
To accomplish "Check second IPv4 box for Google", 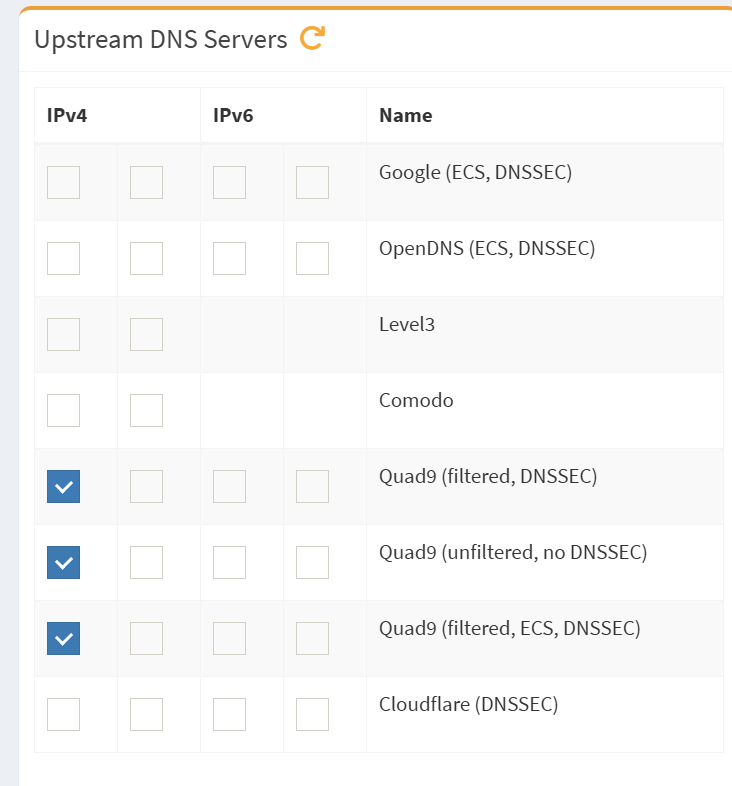I will coord(146,182).
